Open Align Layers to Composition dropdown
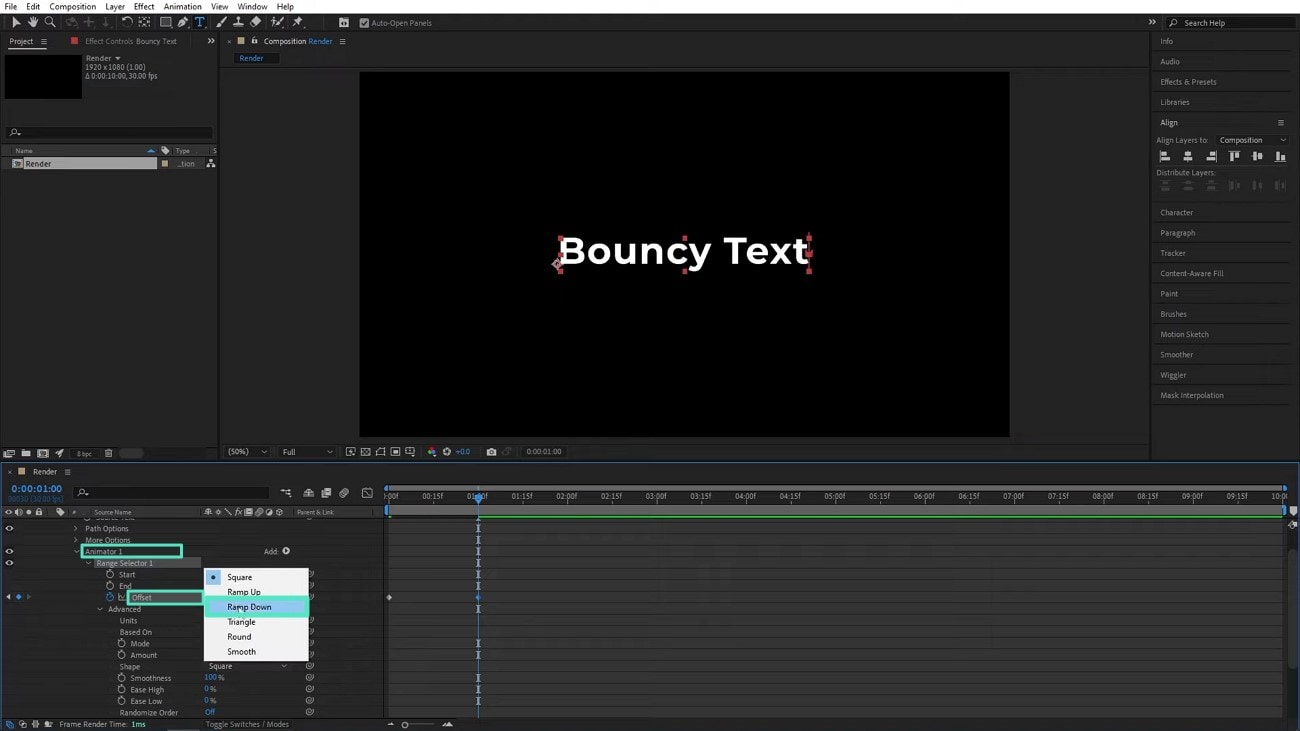The image size is (1300, 731). (x=1252, y=140)
